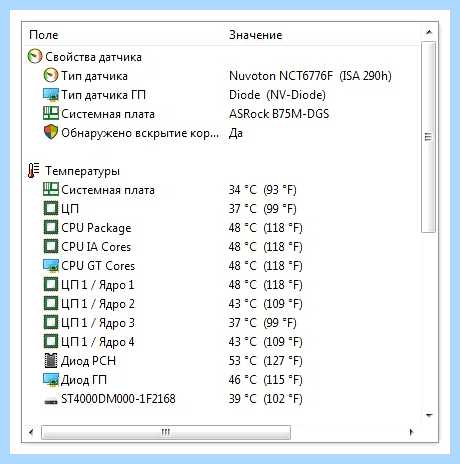Click the ЦП 1 / Ядро 4 chip icon
Viewport: 460px width, 464px height.
(51, 342)
